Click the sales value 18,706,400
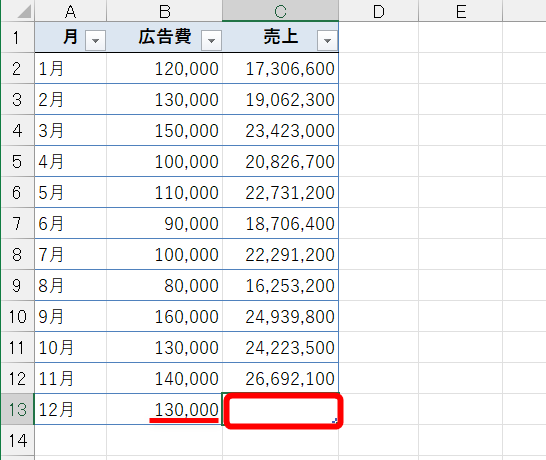The image size is (546, 460). tap(281, 223)
